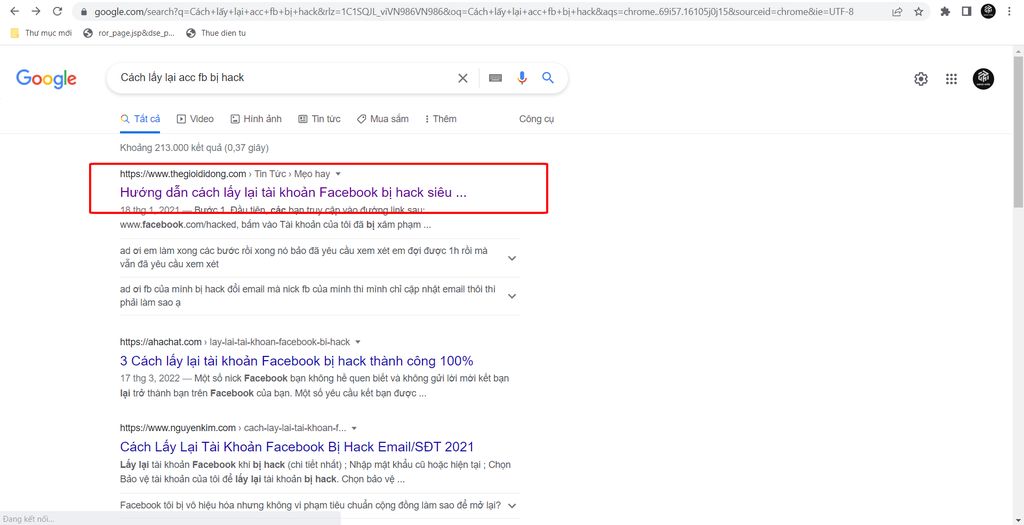
Task: Expand 'Facebook tôi bị vô hiệu hóa' question
Action: click(x=512, y=506)
